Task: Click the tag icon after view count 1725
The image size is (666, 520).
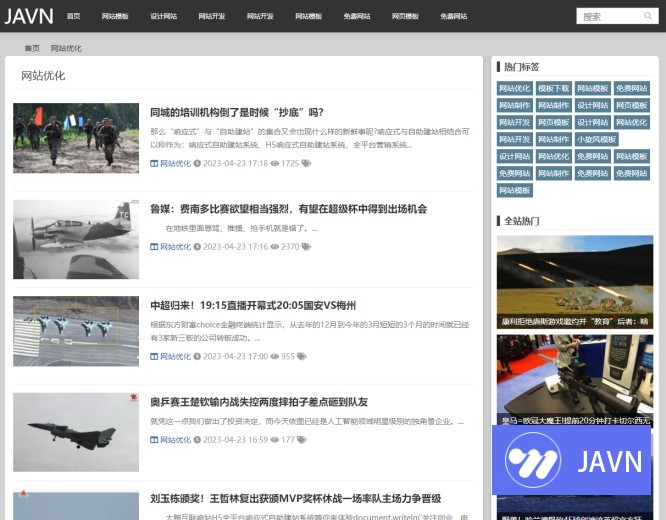Action: click(x=306, y=163)
